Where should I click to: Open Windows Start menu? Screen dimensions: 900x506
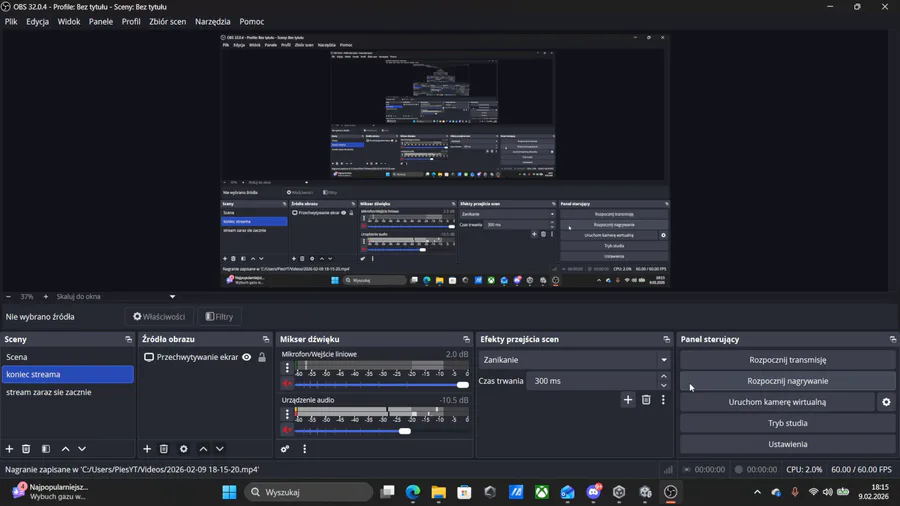(x=229, y=492)
